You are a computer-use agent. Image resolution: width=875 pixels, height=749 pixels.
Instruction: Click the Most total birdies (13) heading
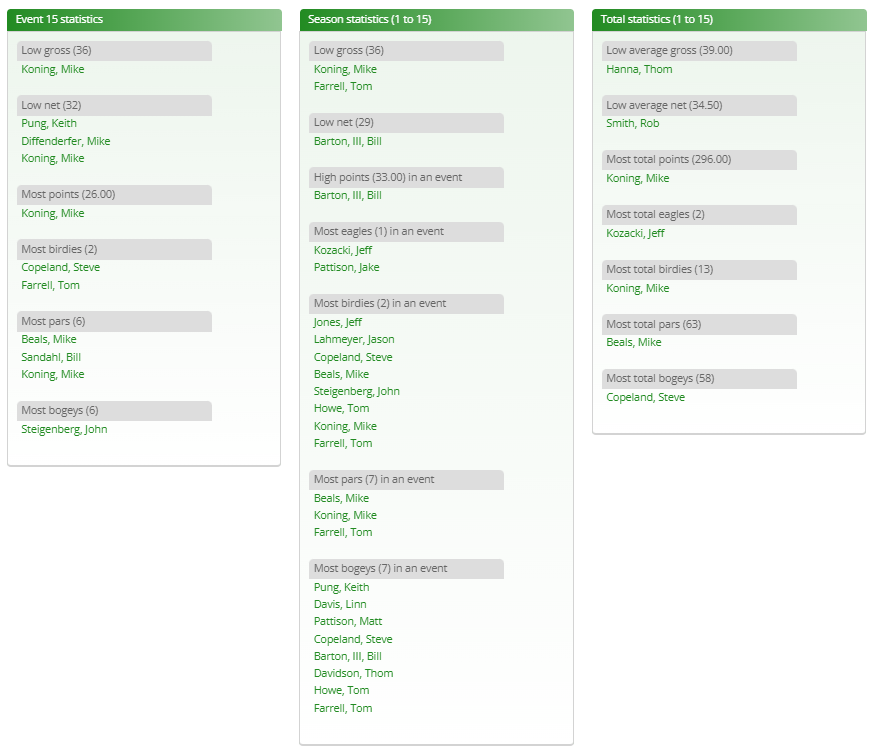coord(699,270)
